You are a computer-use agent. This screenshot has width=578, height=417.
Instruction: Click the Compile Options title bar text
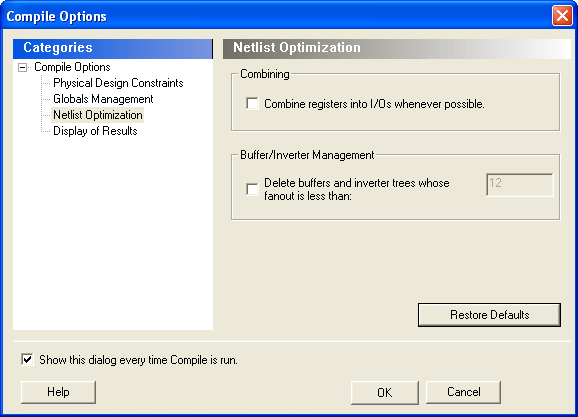[x=56, y=17]
